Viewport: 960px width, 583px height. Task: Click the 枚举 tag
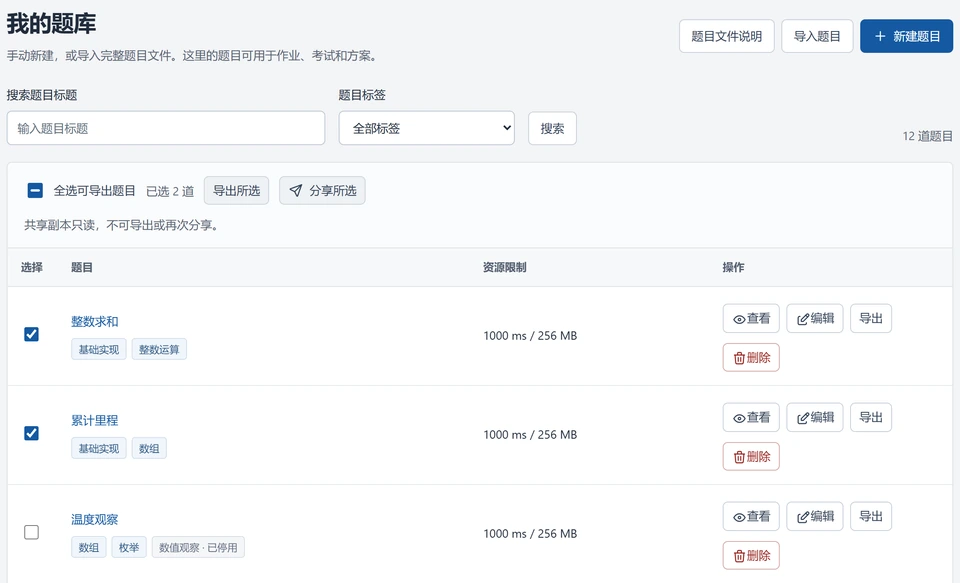tap(129, 547)
